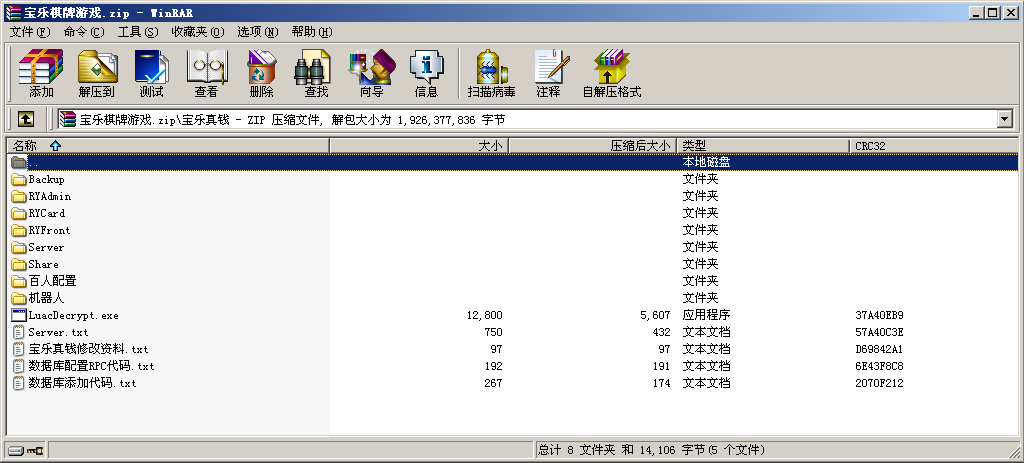Click the Options (选项) menu
Screen dimensions: 1024x463
[255, 32]
